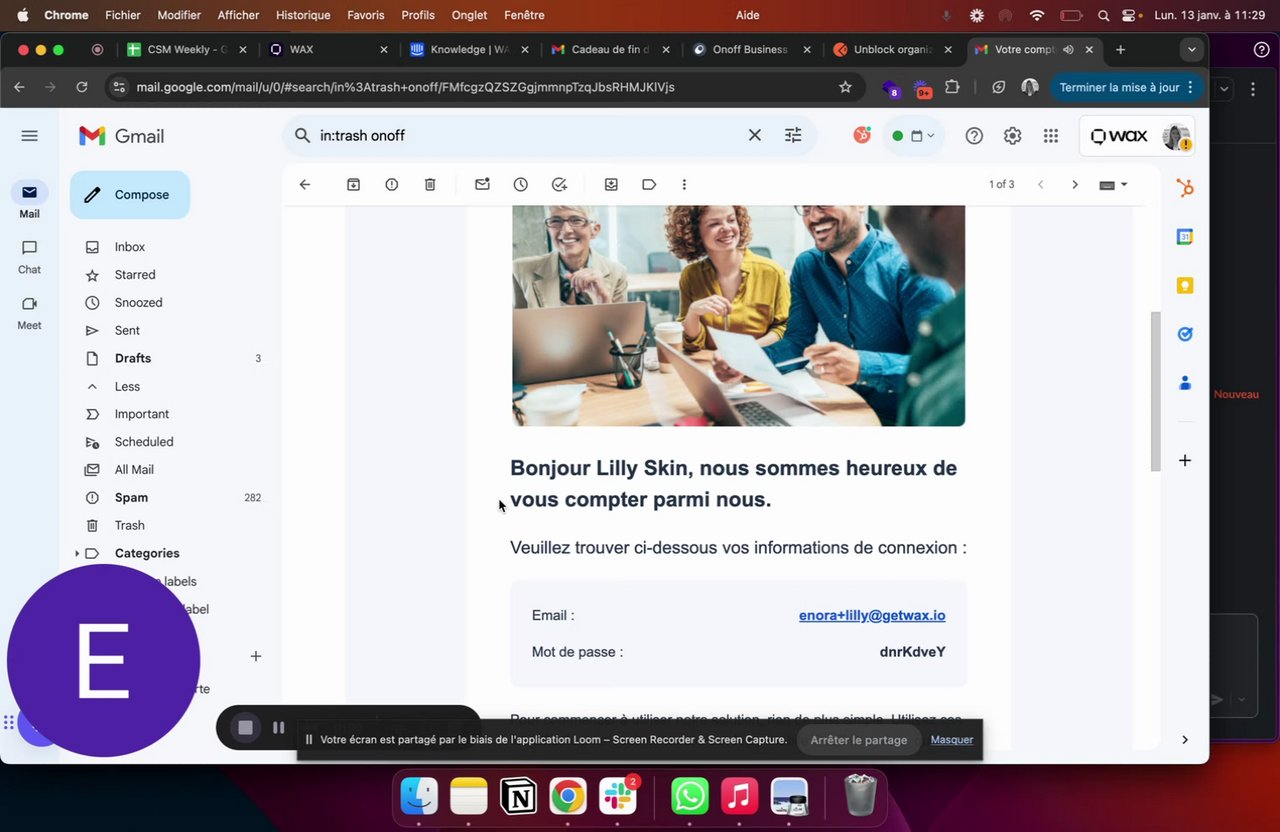Create a new label with plus icon

tap(256, 657)
